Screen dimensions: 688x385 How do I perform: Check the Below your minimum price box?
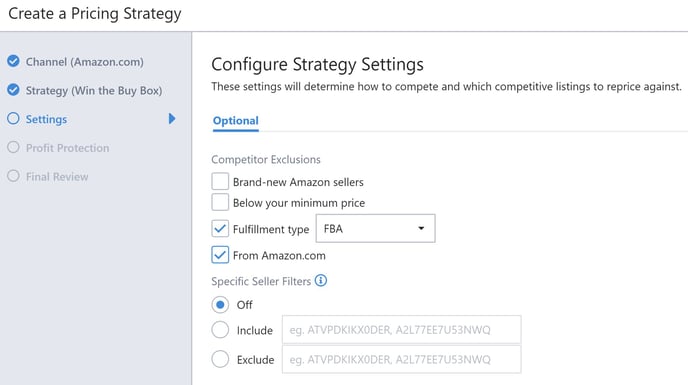tap(220, 202)
